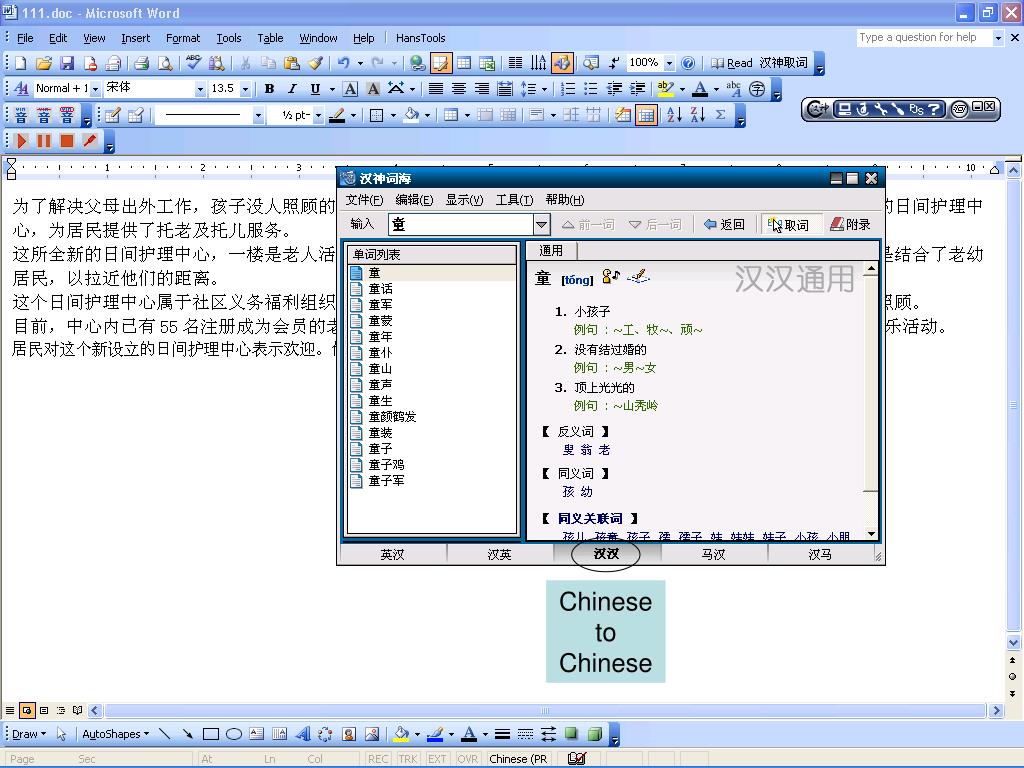Viewport: 1024px width, 768px height.
Task: Click the Insert WordArt icon
Action: [x=302, y=734]
